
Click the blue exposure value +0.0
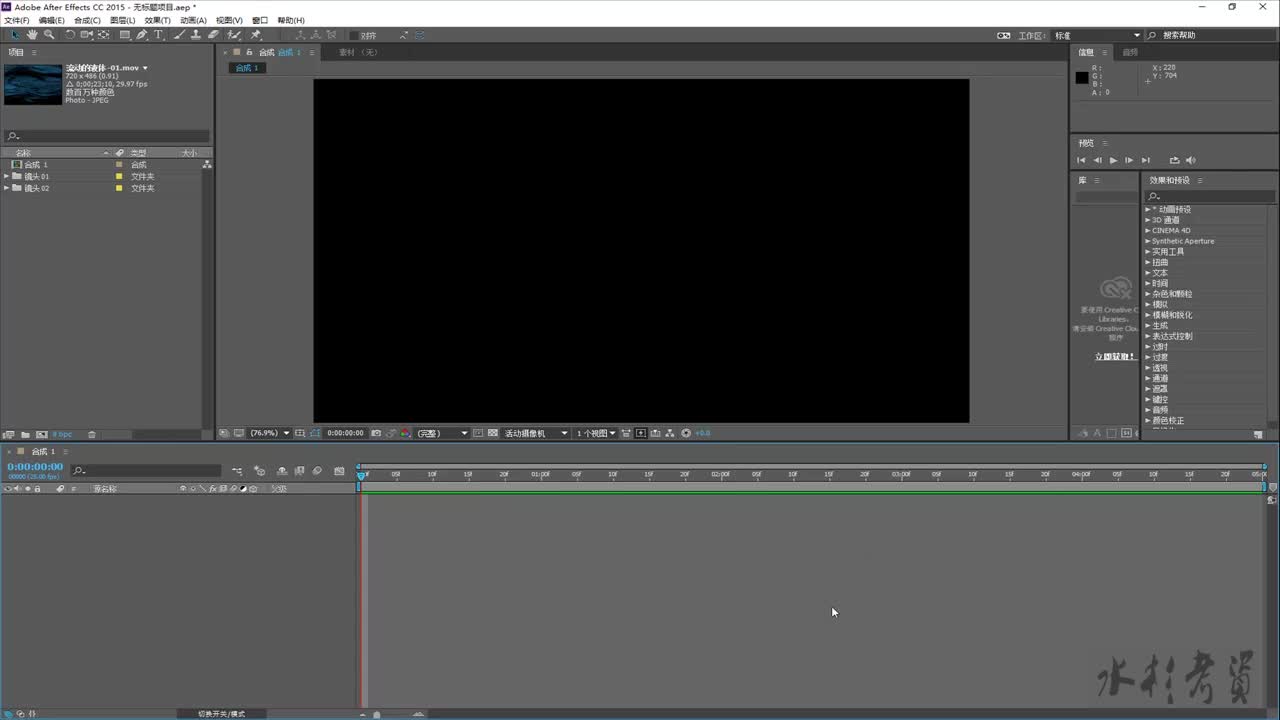point(703,433)
